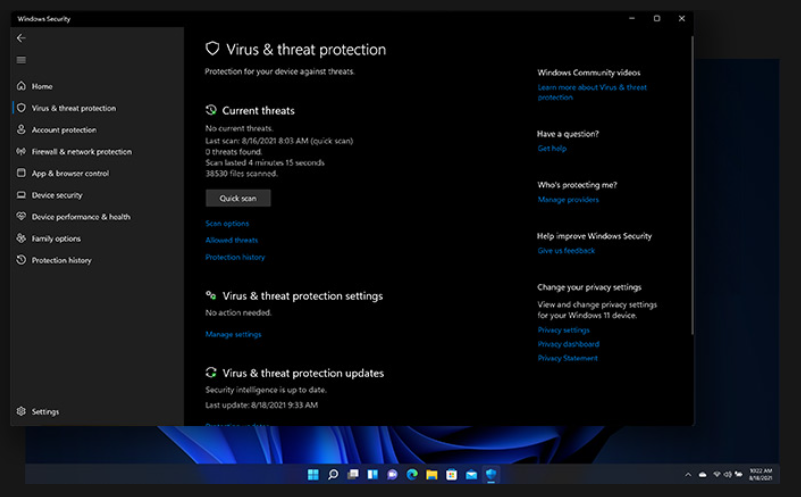Click Manage settings link
Viewport: 801px width, 497px height.
[233, 334]
